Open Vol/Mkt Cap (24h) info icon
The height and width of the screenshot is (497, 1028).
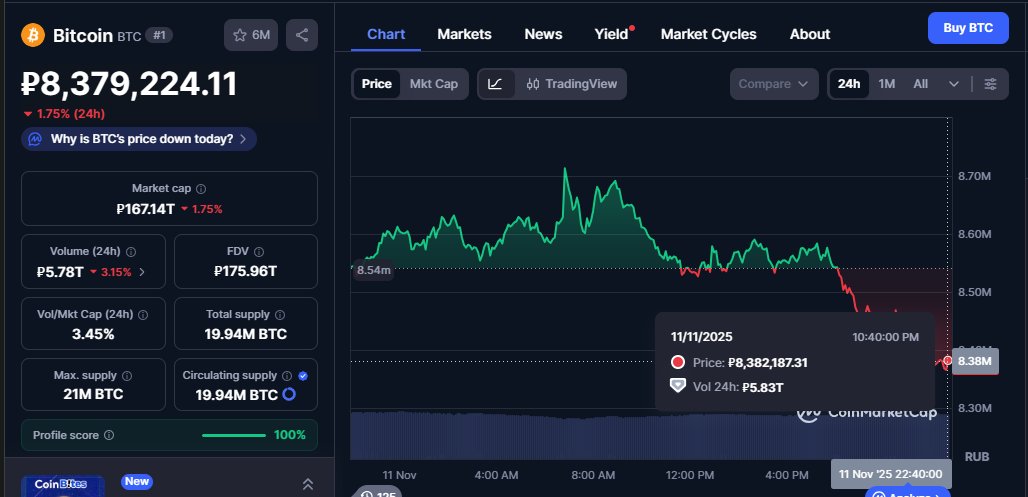tap(143, 315)
